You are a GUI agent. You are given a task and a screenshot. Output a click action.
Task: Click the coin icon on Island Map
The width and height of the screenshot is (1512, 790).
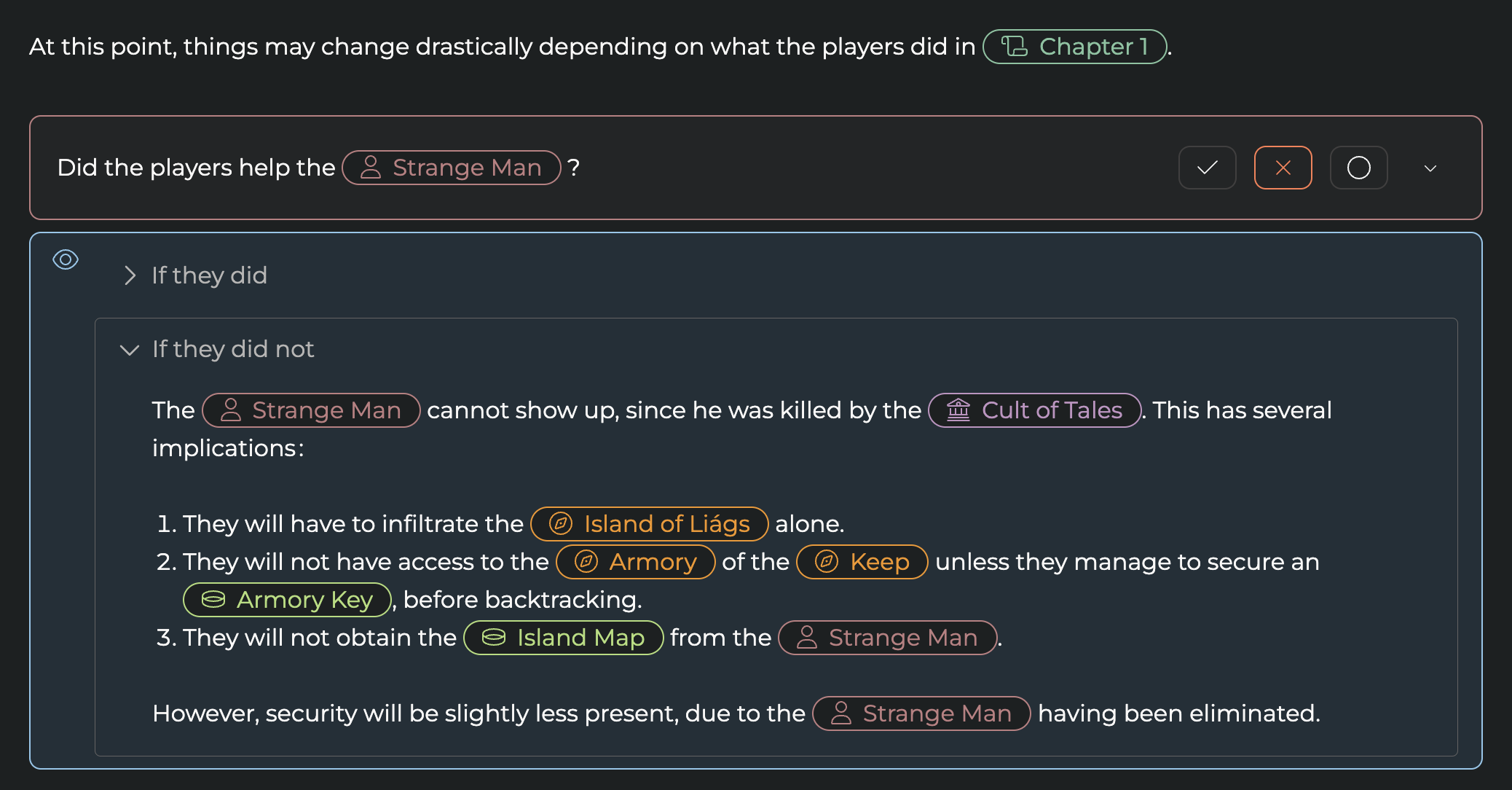(493, 638)
